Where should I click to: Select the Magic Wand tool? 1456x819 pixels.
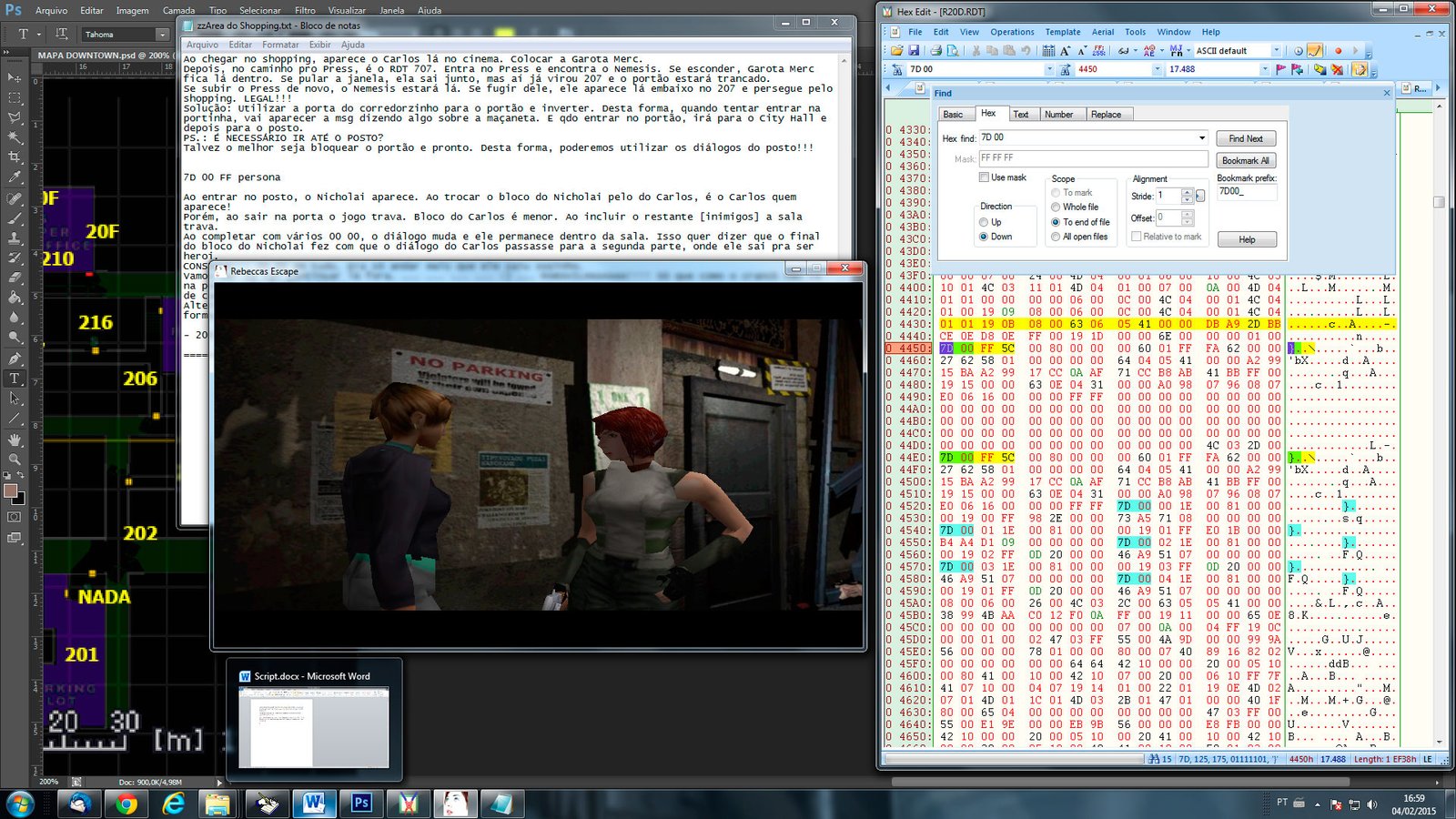coord(15,138)
